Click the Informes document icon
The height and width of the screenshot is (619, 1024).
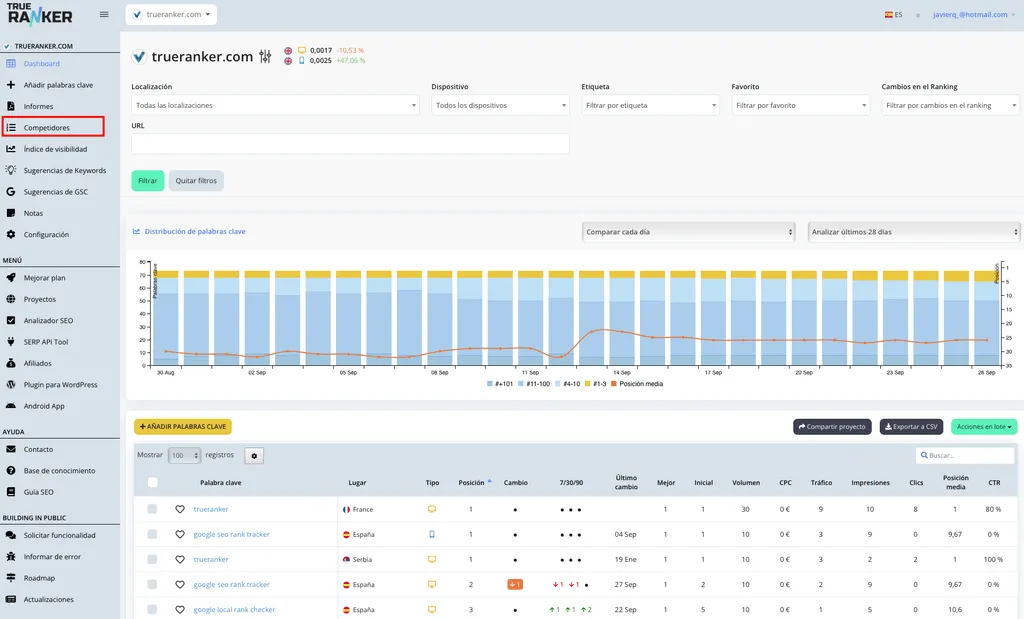tap(10, 106)
